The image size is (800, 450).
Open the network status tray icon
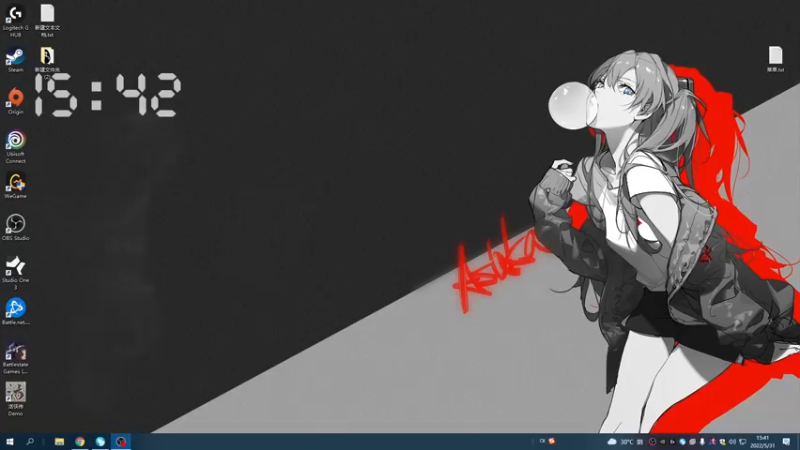742,442
